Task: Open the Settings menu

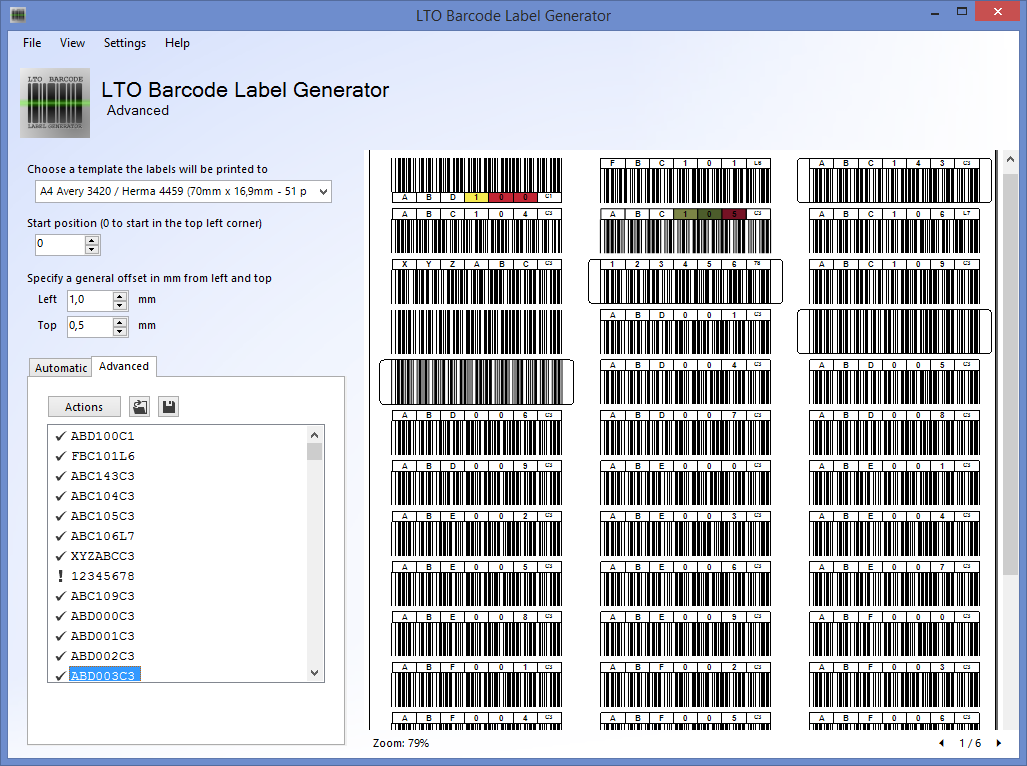Action: [x=124, y=43]
